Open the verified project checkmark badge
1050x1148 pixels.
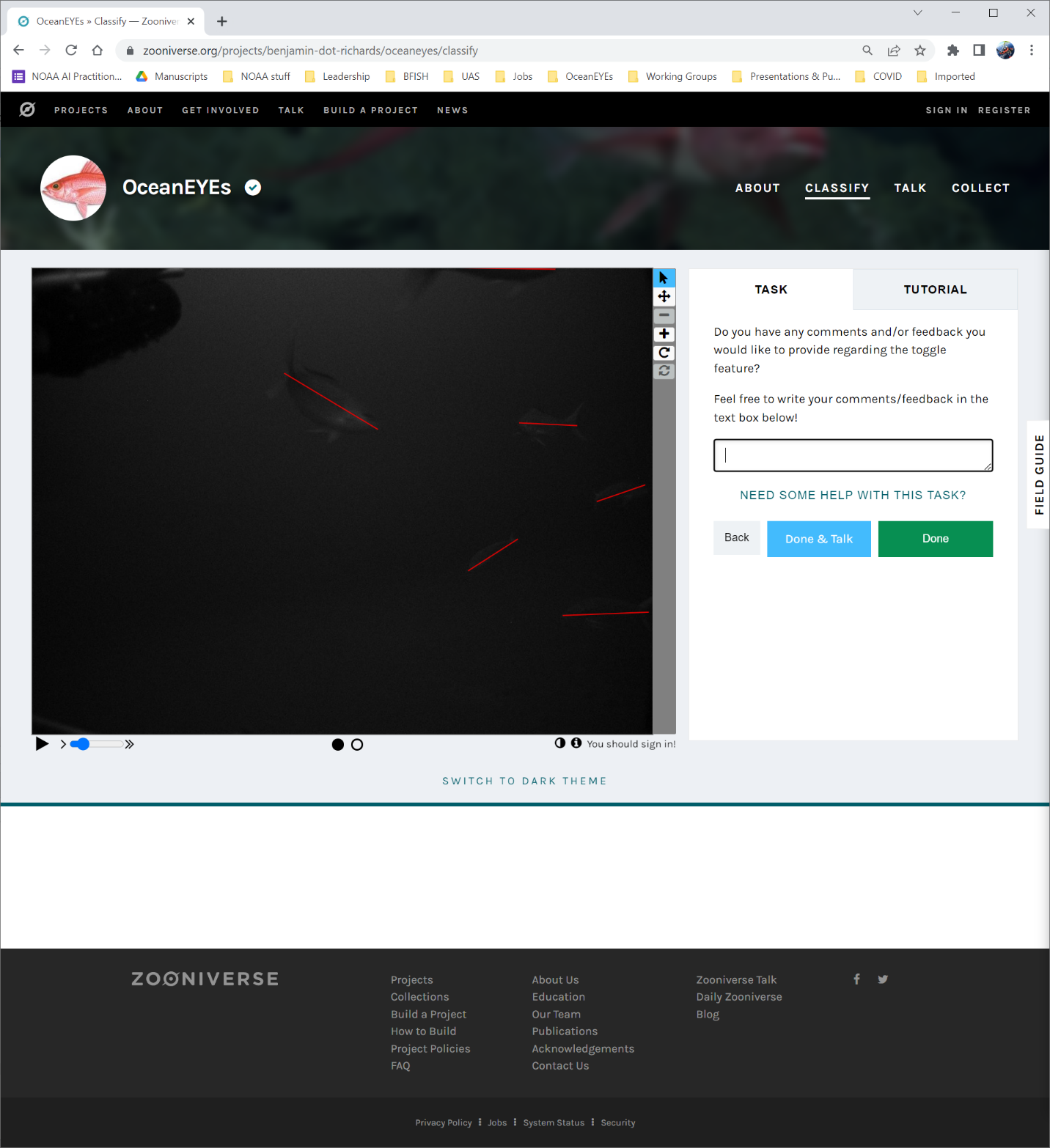click(x=253, y=188)
